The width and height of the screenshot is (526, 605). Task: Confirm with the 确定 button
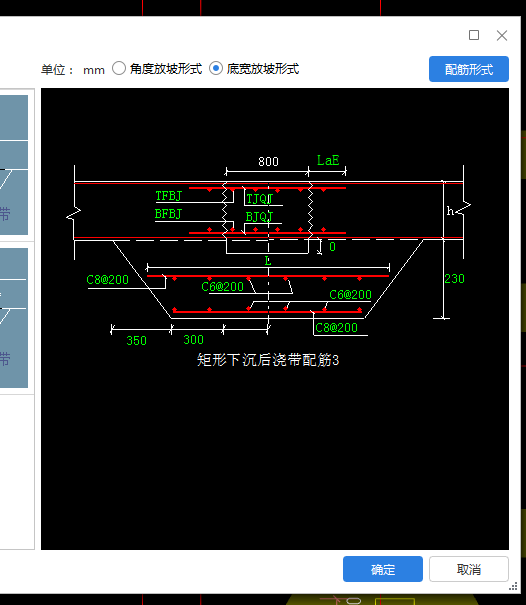(382, 569)
